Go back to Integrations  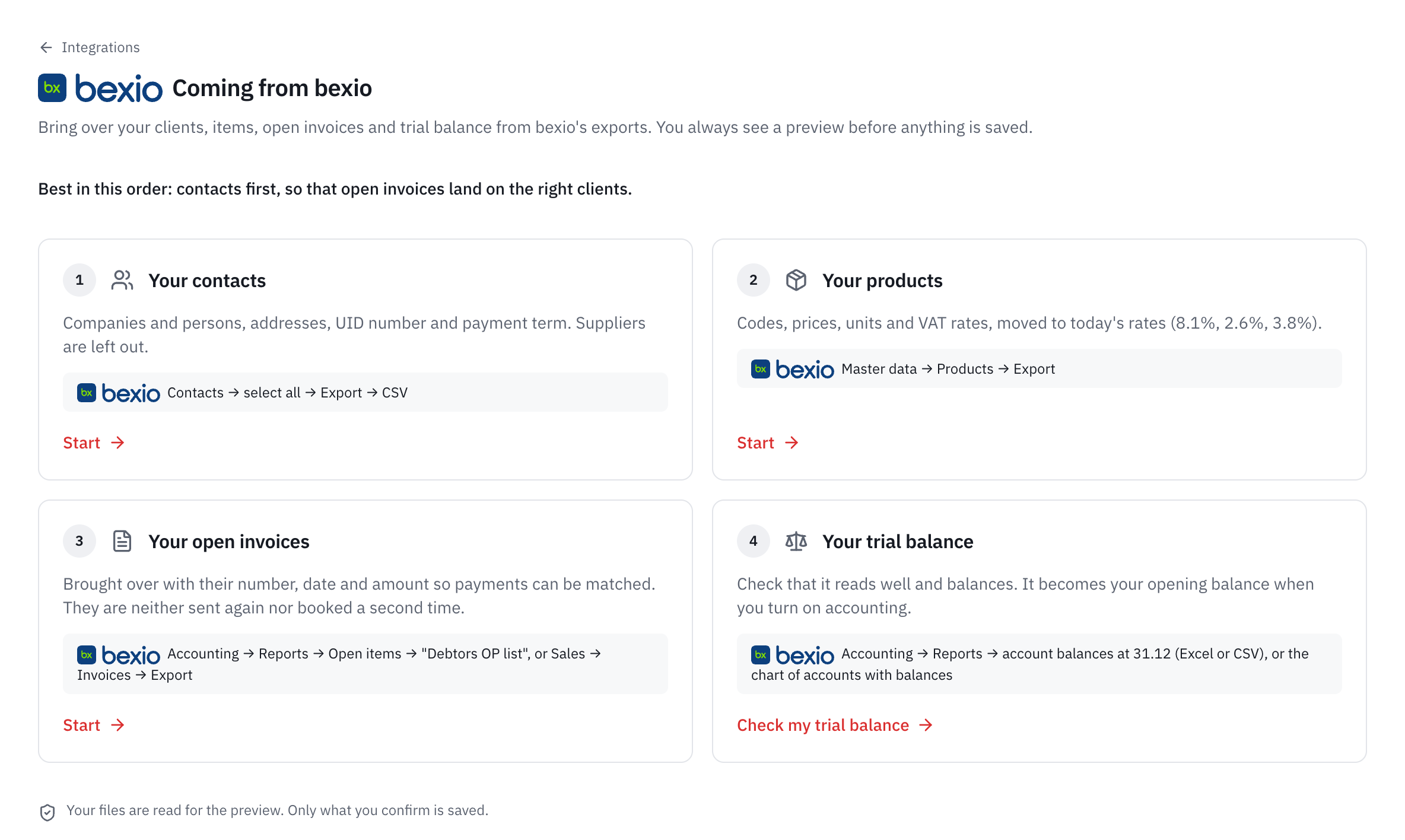pyautogui.click(x=90, y=47)
